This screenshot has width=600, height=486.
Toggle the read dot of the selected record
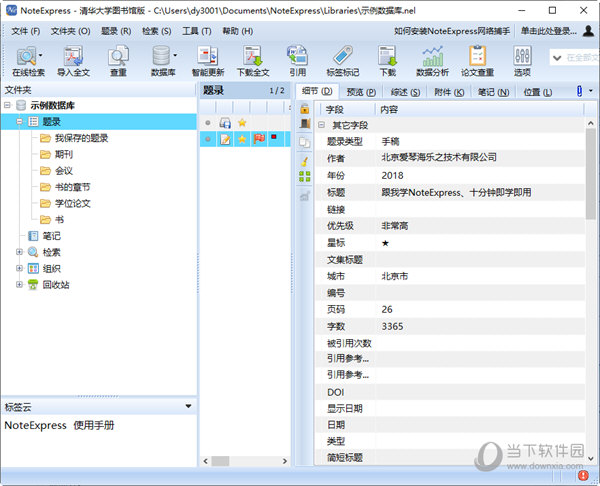[208, 139]
